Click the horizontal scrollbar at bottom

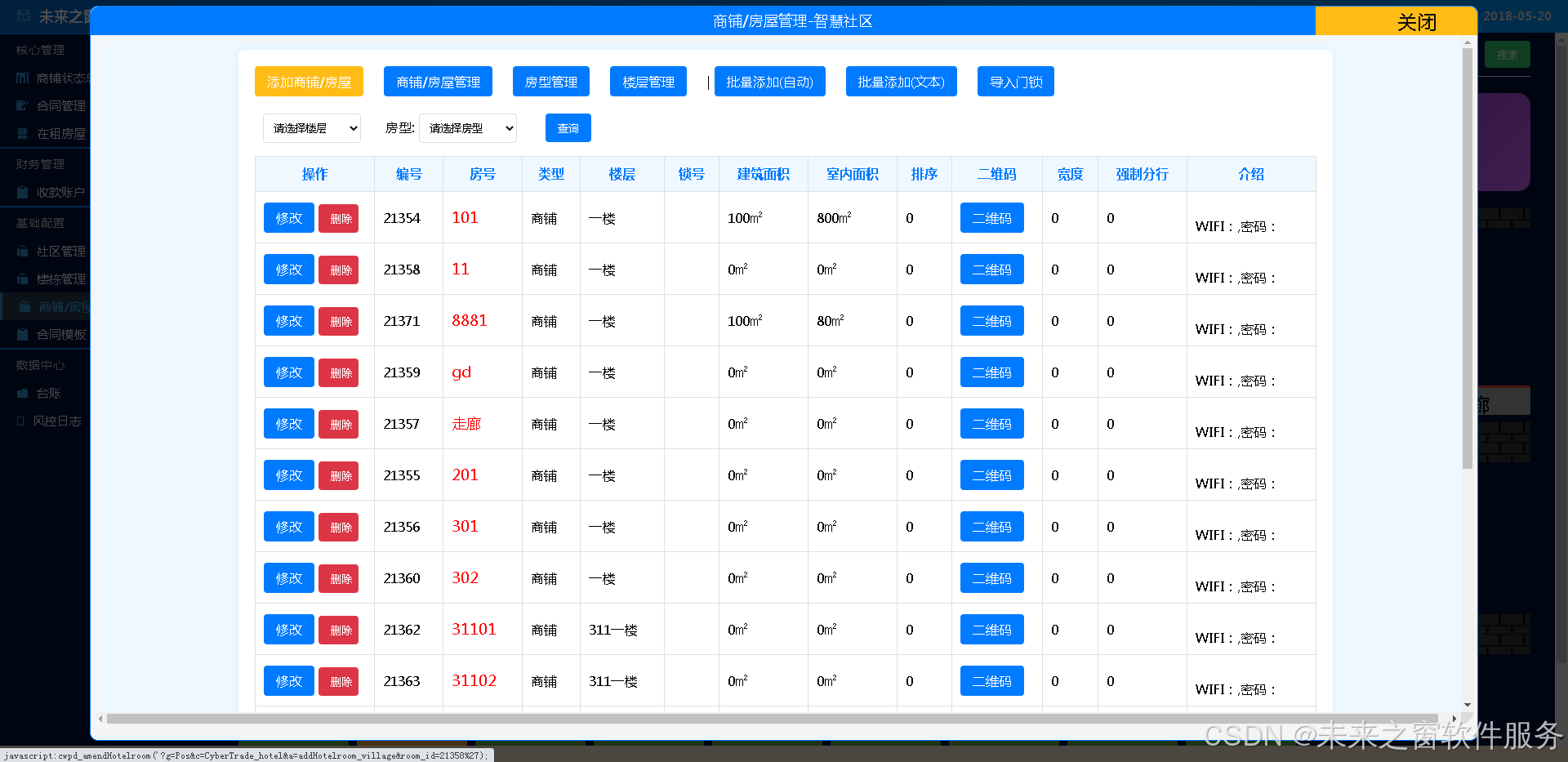[768, 719]
